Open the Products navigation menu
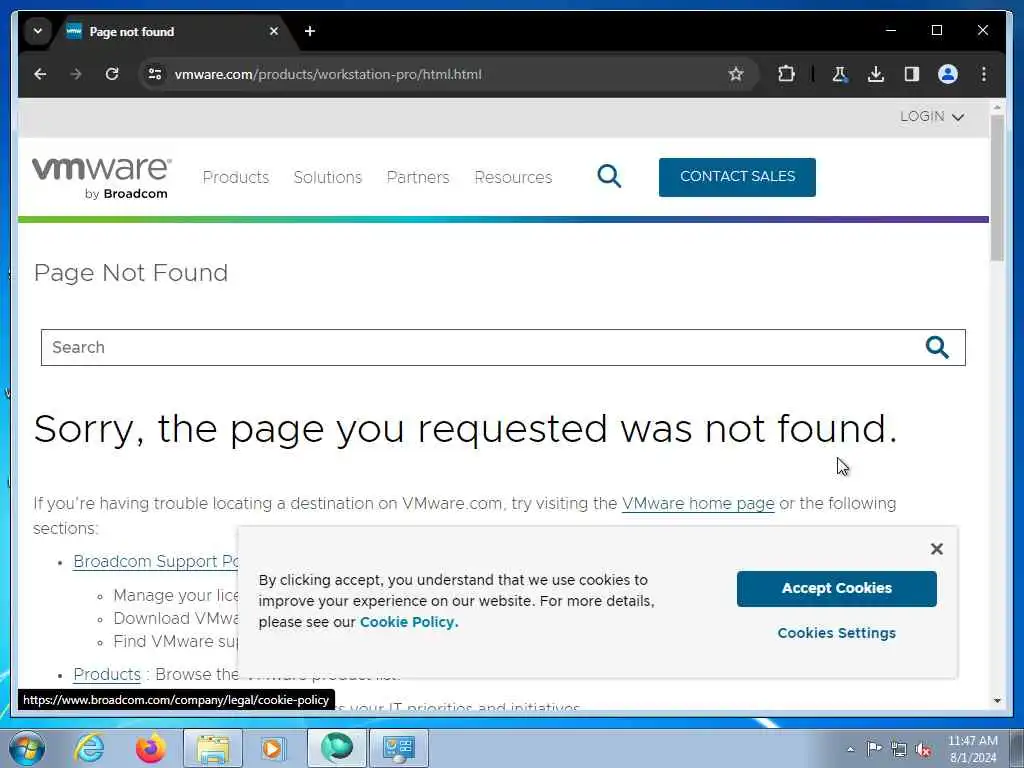Screen dimensions: 1024x768 click(x=236, y=177)
